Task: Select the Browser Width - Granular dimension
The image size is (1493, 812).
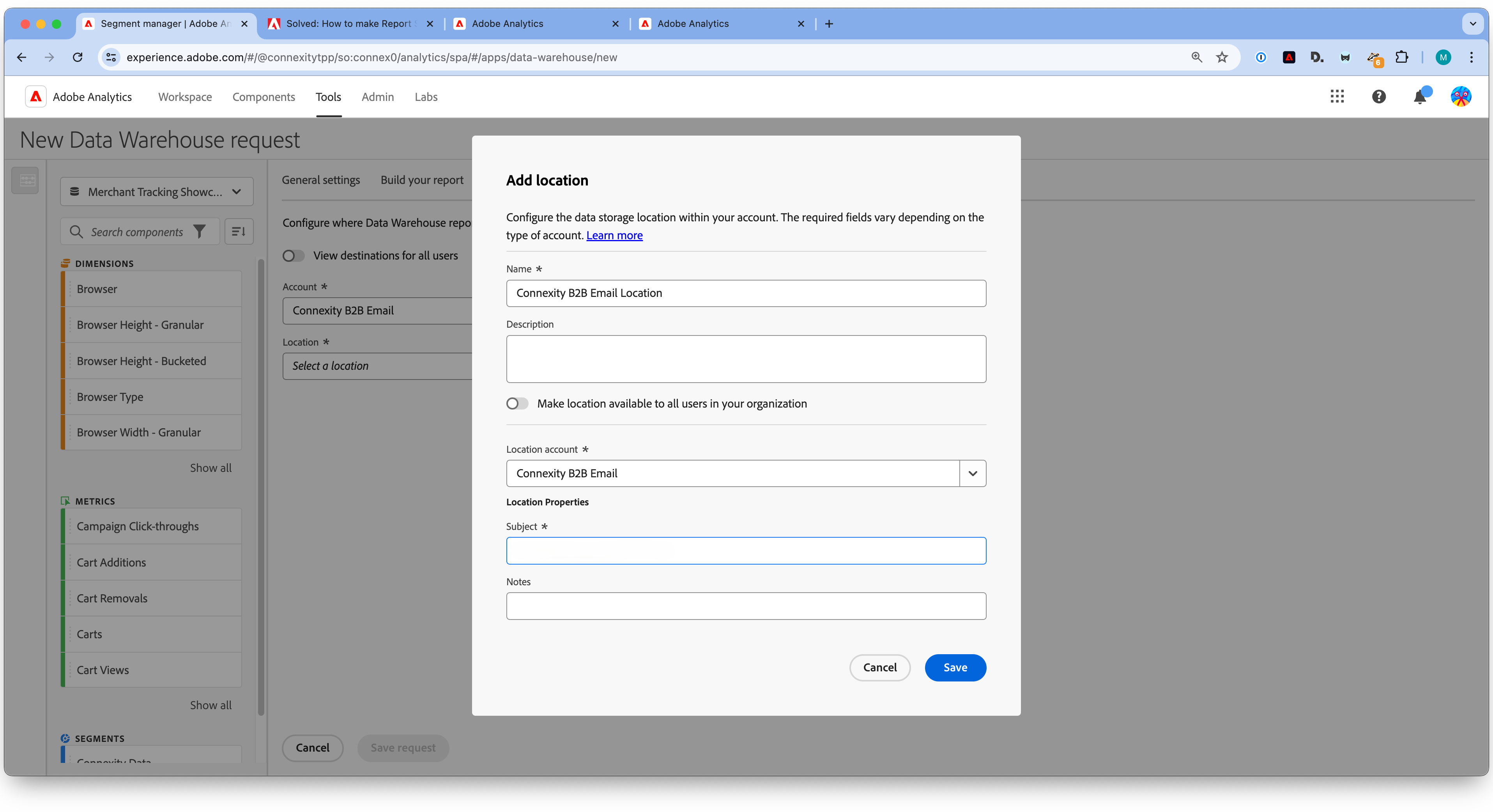Action: pos(151,432)
